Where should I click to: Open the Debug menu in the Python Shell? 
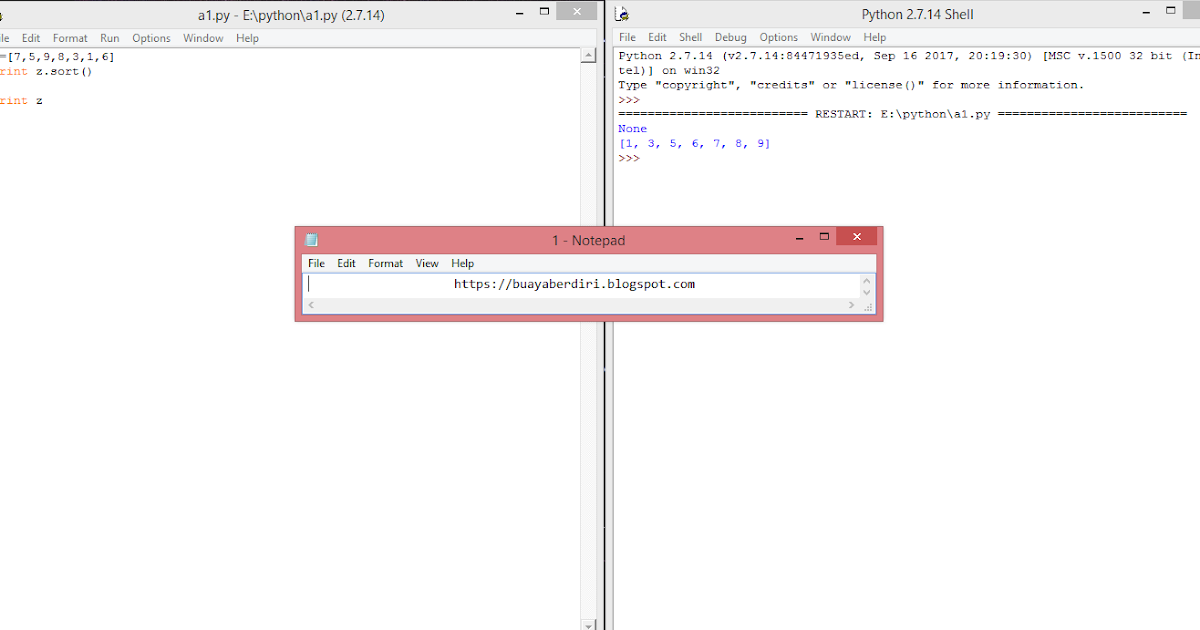point(730,36)
